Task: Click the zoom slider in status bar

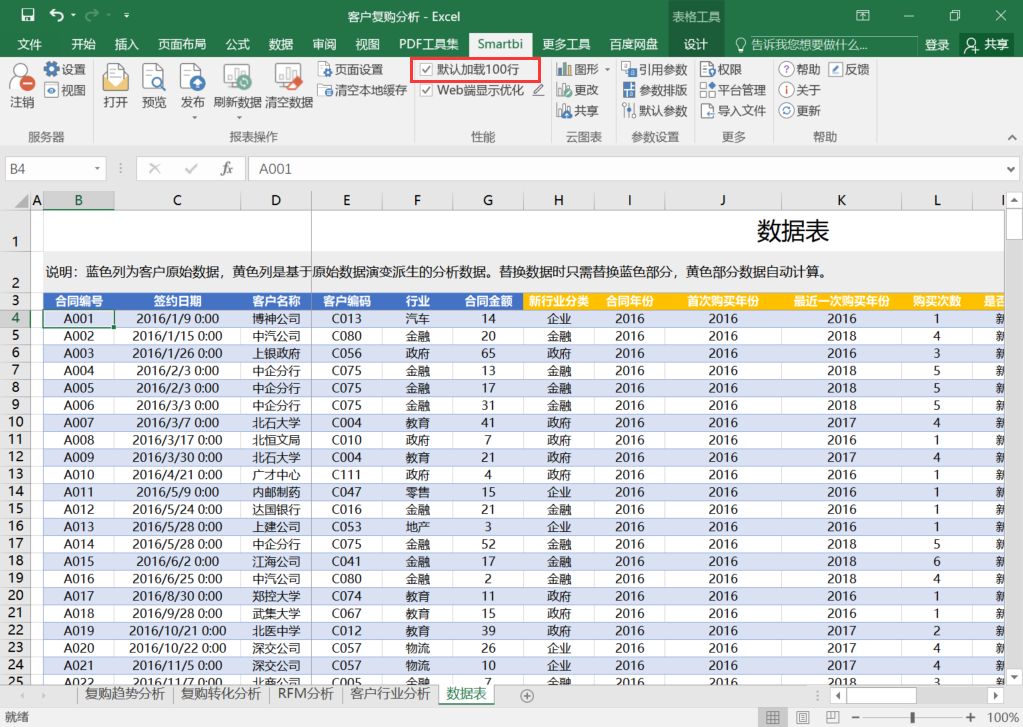Action: [912, 717]
